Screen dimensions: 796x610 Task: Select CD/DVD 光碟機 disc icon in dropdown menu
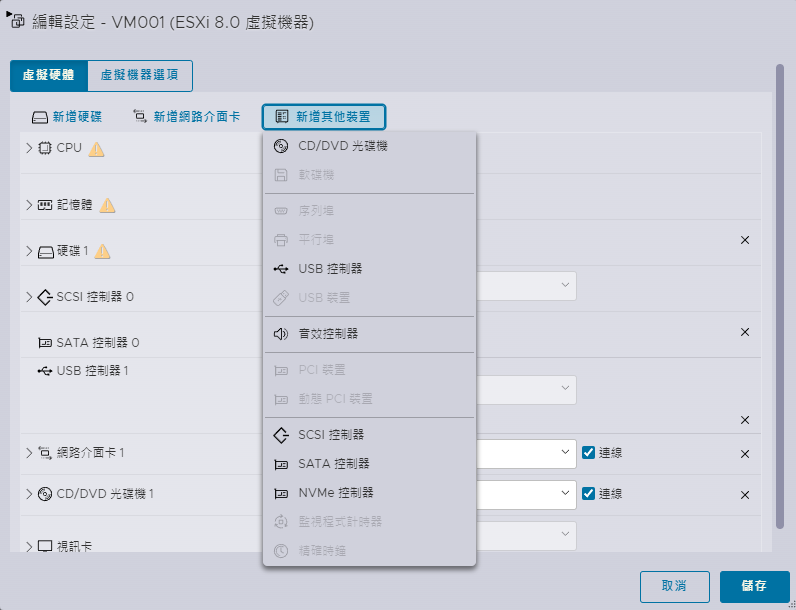[281, 146]
